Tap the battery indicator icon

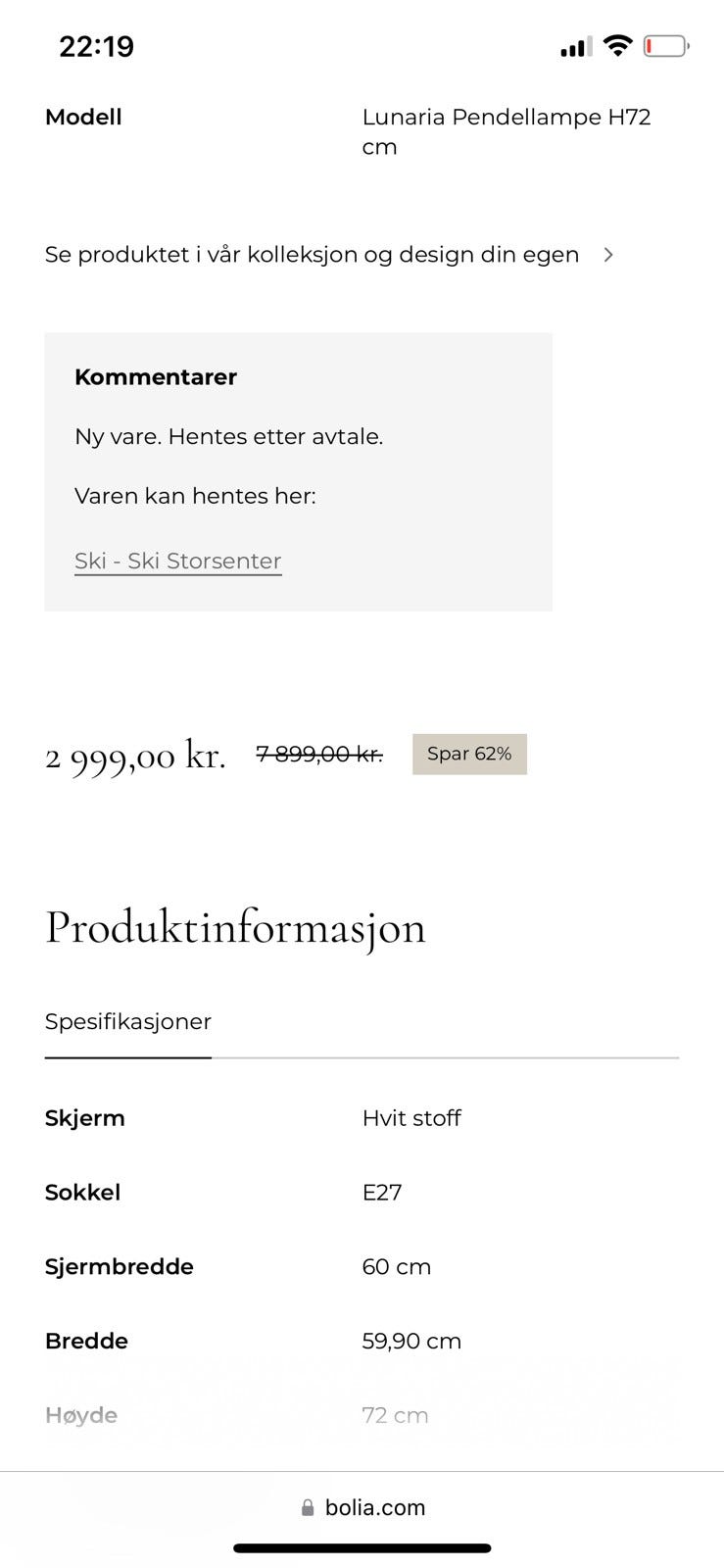click(x=666, y=46)
